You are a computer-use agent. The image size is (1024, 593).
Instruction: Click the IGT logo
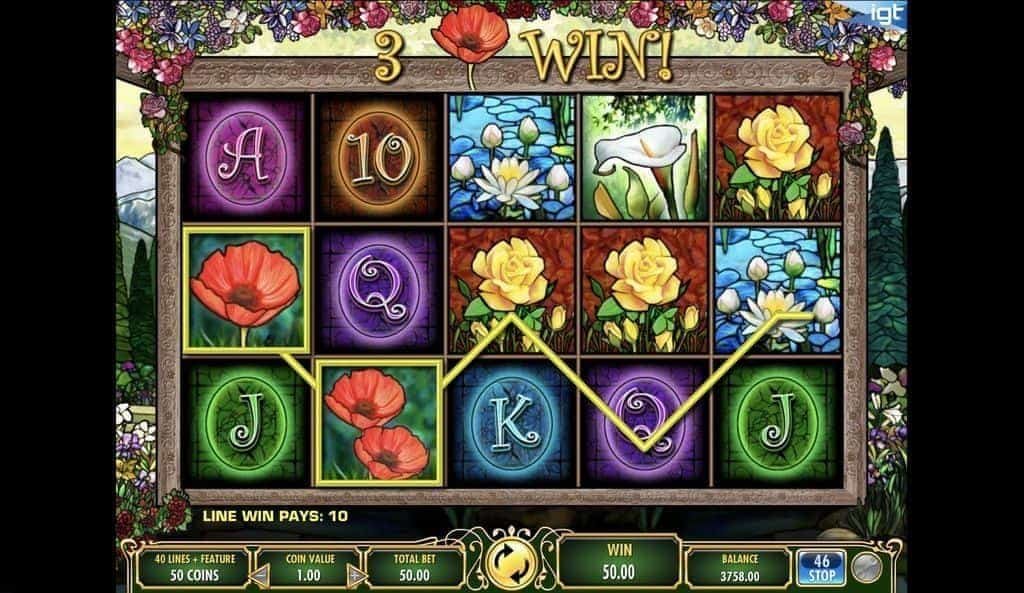(888, 14)
